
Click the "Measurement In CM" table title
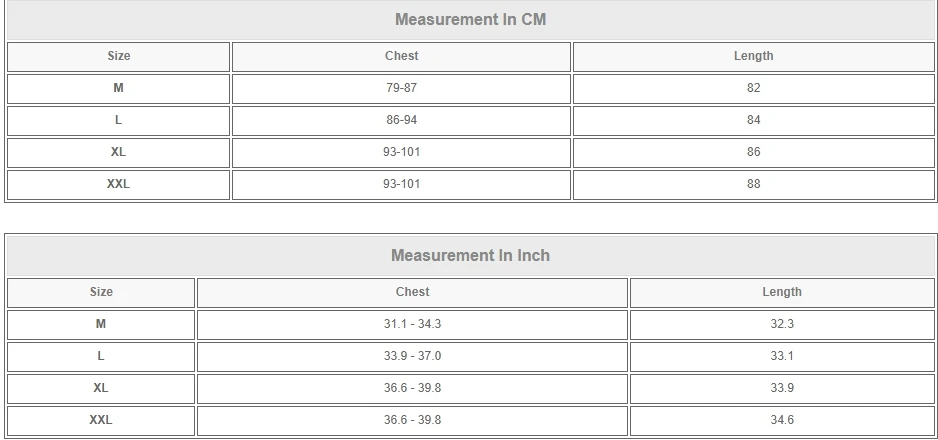(x=470, y=19)
